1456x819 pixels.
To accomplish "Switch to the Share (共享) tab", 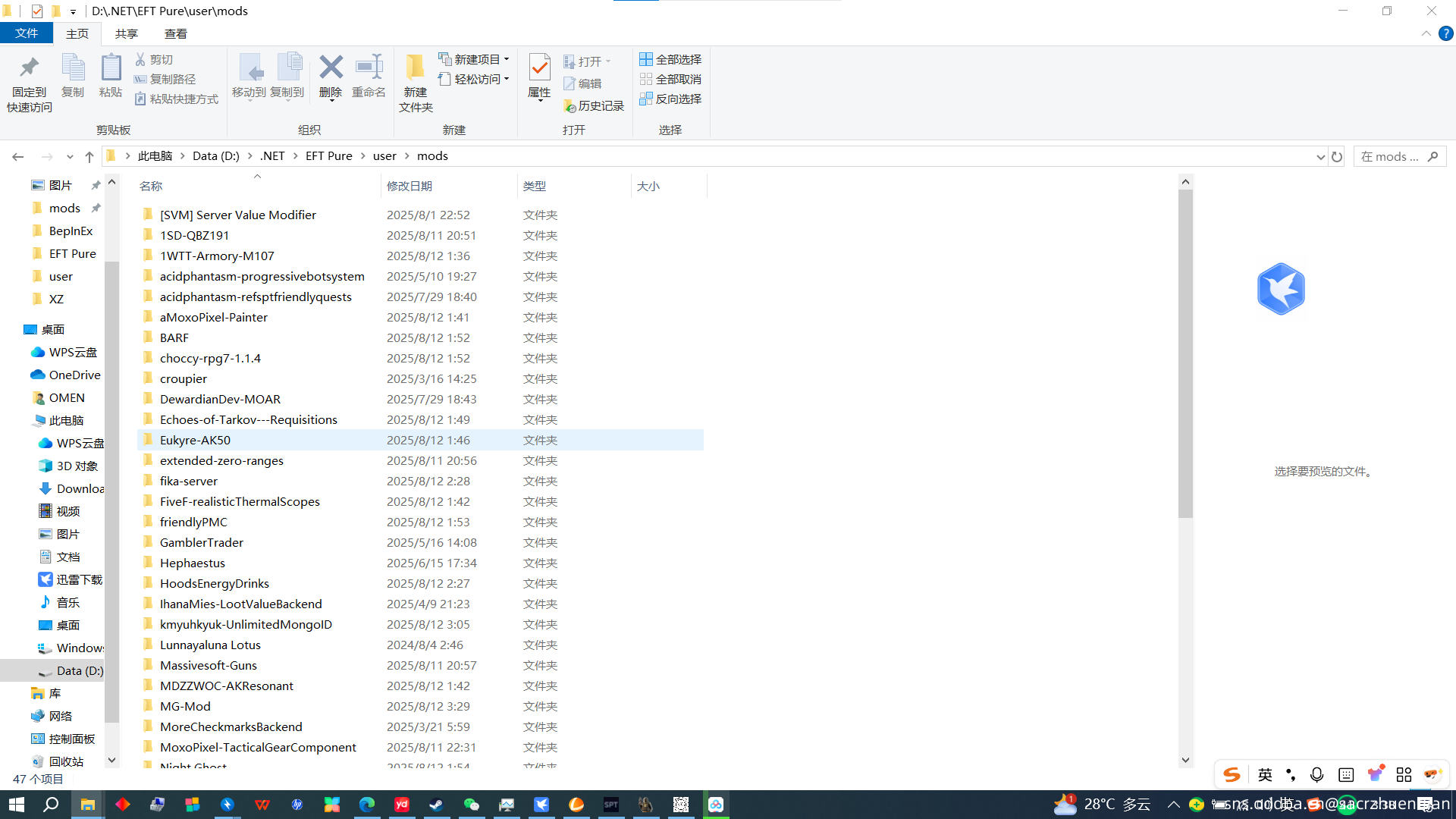I will pos(127,33).
